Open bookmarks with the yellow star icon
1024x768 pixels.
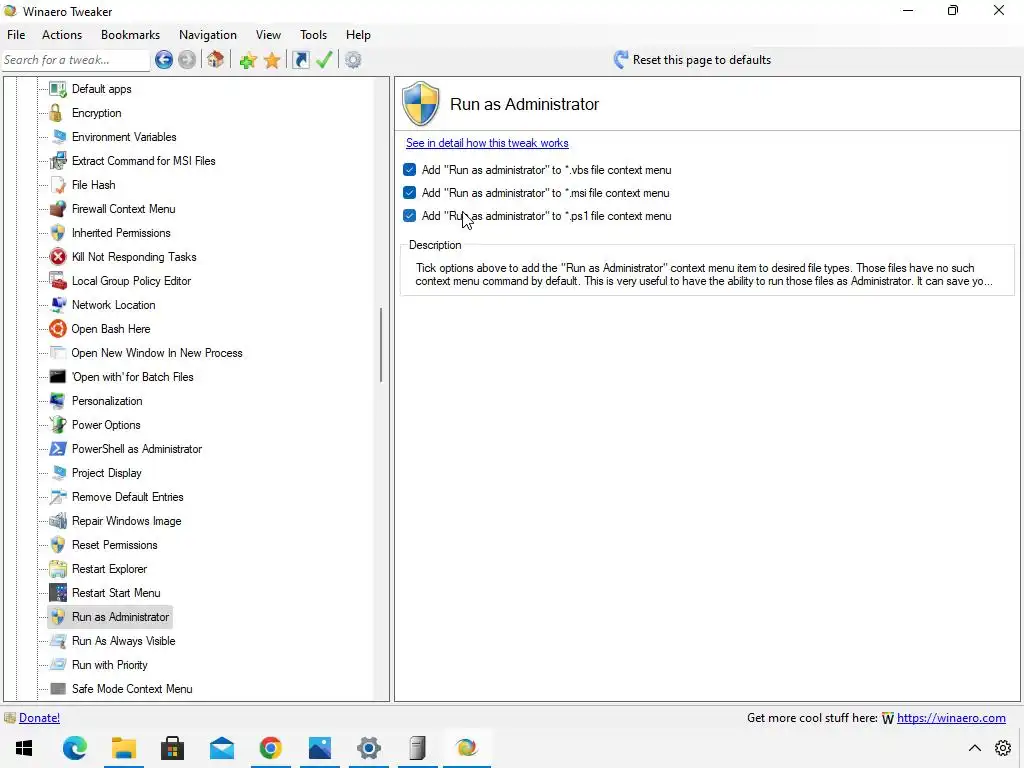click(x=272, y=60)
